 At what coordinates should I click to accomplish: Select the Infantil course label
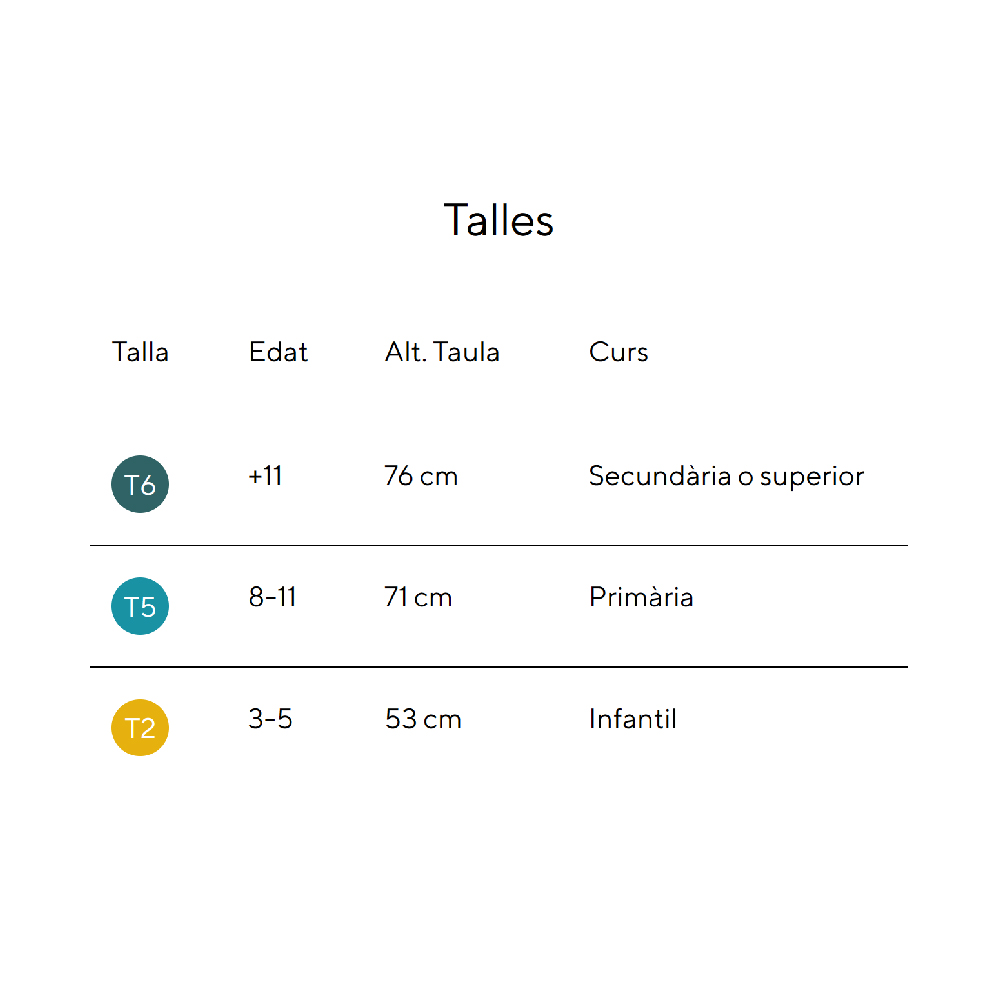[632, 719]
